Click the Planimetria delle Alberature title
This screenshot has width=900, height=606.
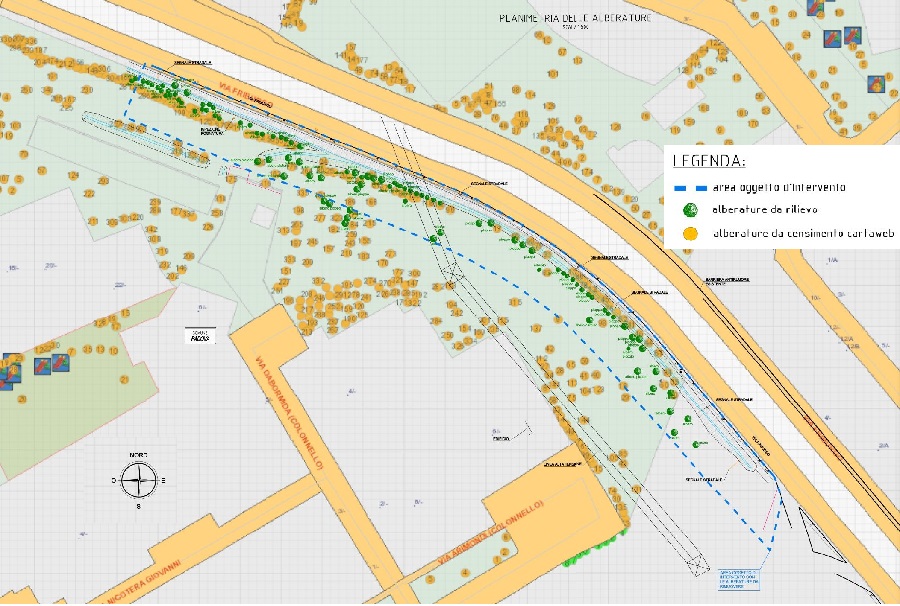pyautogui.click(x=575, y=18)
